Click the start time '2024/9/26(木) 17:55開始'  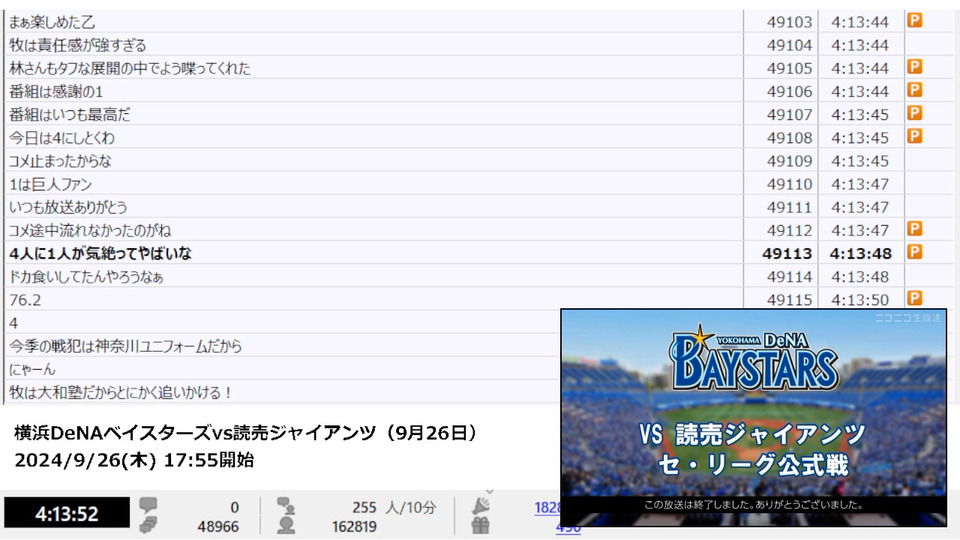134,460
